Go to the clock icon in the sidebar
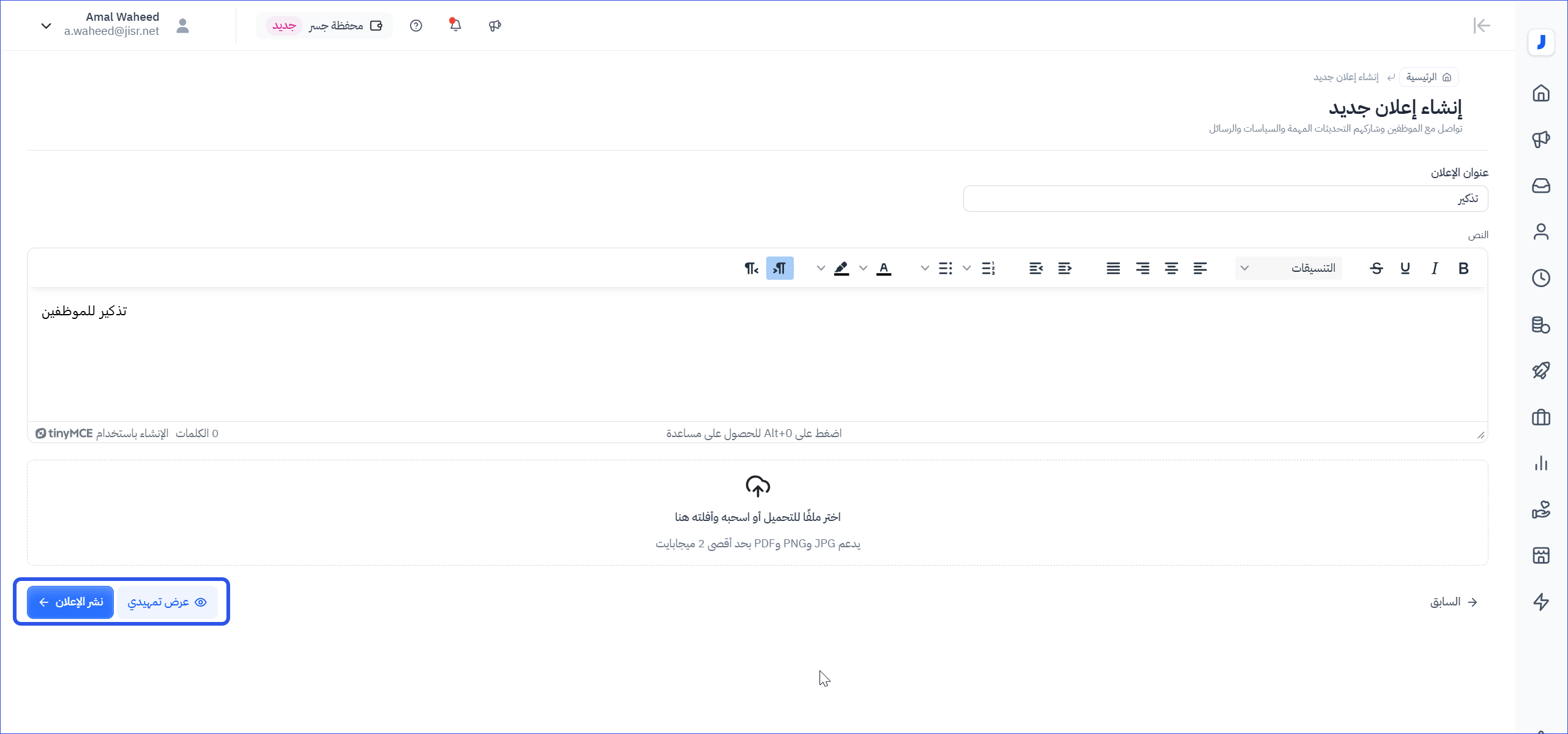This screenshot has width=1568, height=734. tap(1540, 278)
